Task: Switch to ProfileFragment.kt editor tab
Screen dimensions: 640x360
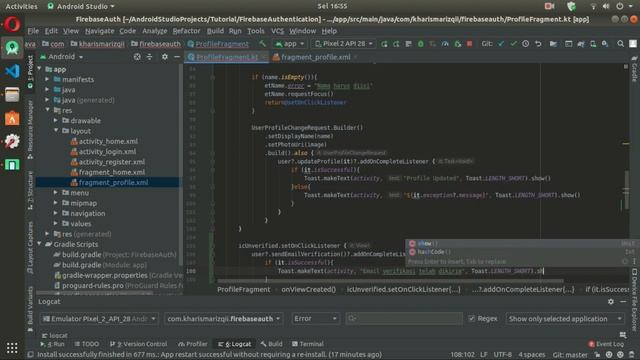Action: click(227, 57)
